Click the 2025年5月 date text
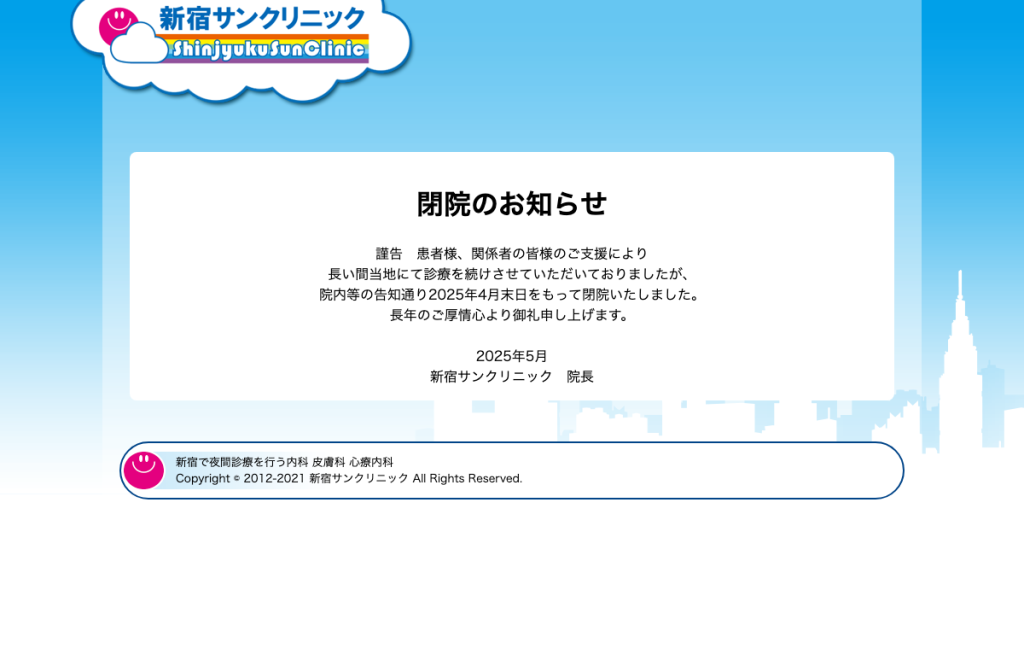Screen dimensions: 1024x666 pos(511,356)
